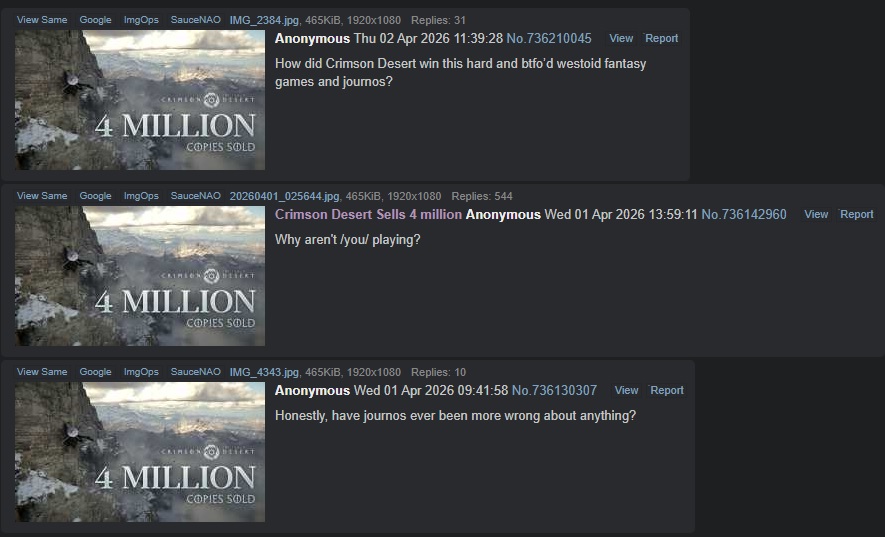Report post No.736210045

coord(661,38)
